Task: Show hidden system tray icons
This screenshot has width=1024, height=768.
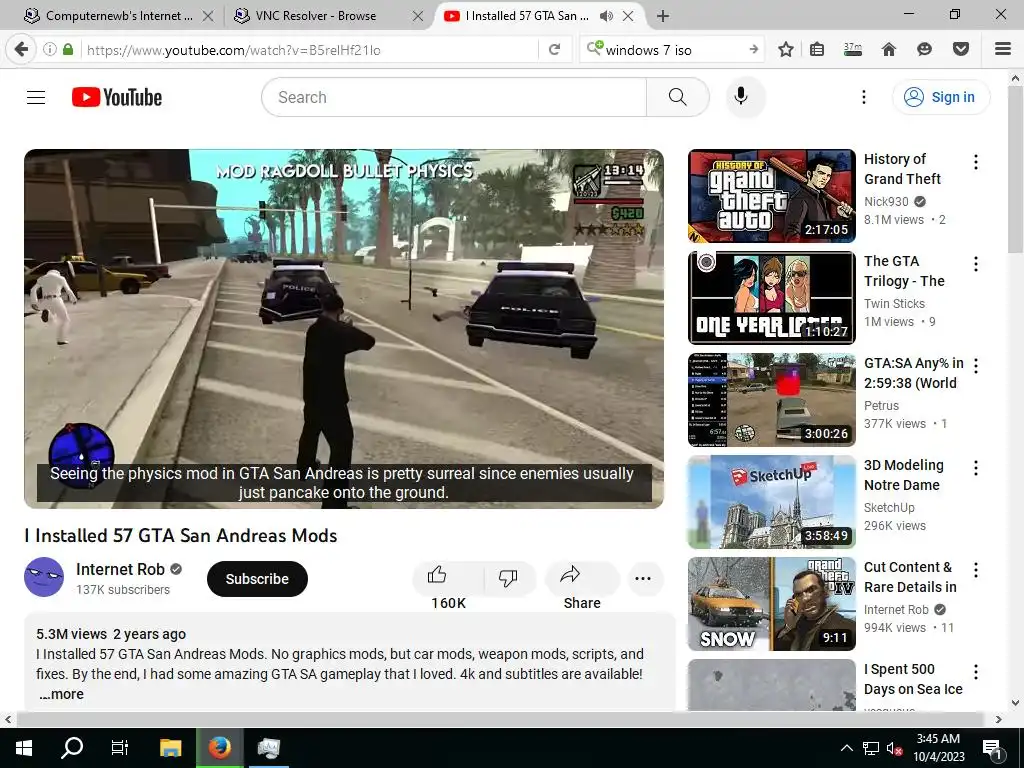Action: [x=846, y=748]
